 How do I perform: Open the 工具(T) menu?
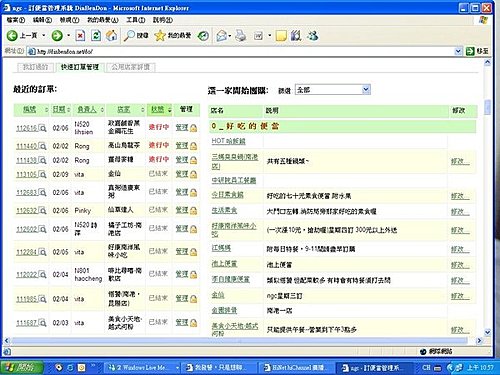tap(136, 20)
